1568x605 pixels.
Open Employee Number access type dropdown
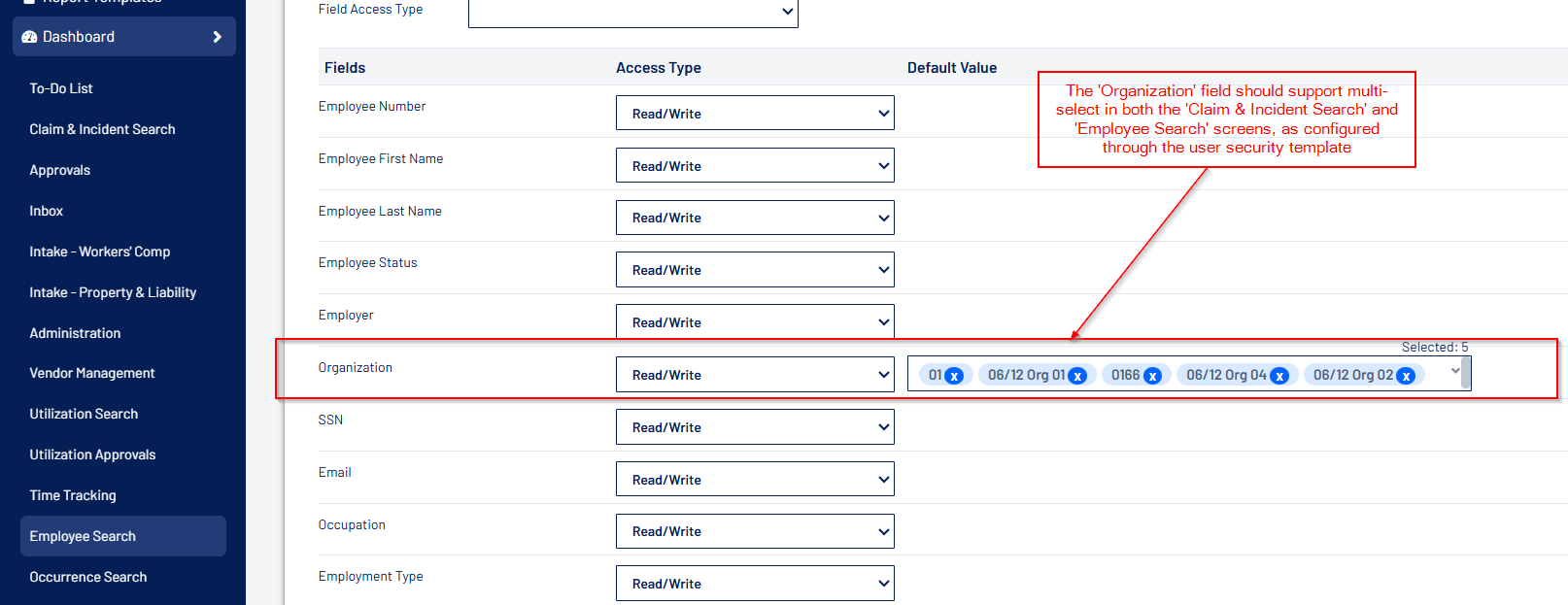[754, 114]
